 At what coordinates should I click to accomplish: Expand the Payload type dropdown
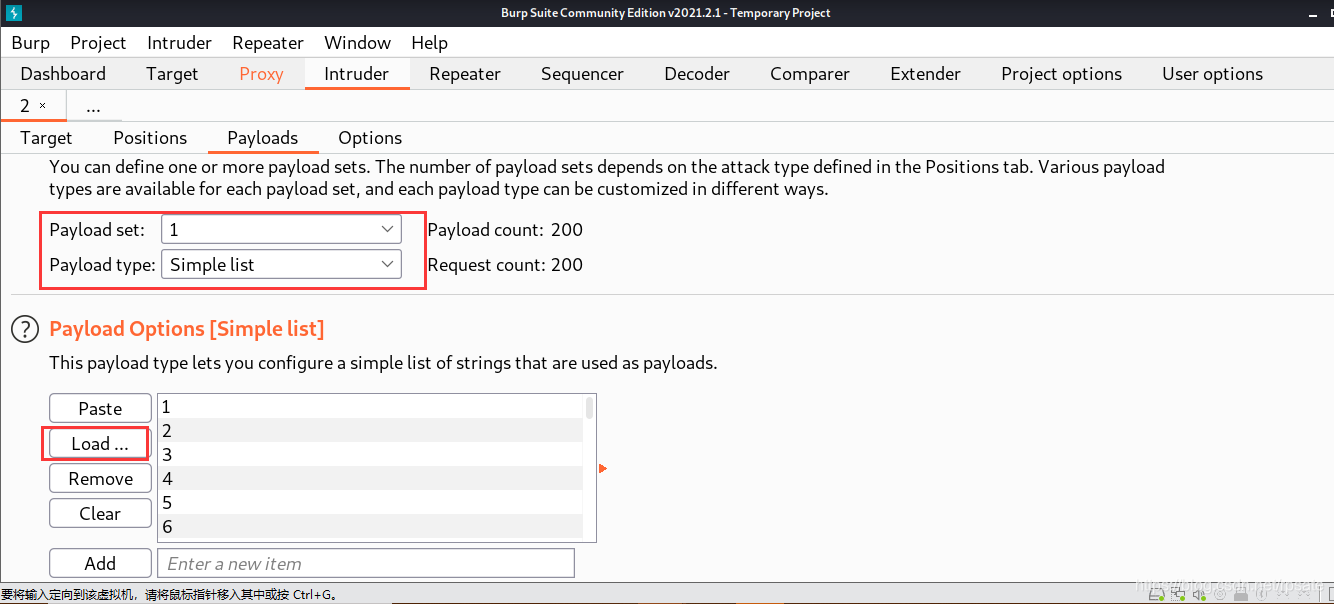[x=281, y=264]
